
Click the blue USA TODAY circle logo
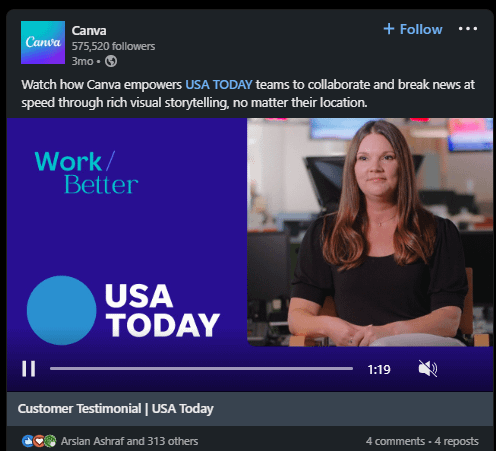tap(61, 310)
